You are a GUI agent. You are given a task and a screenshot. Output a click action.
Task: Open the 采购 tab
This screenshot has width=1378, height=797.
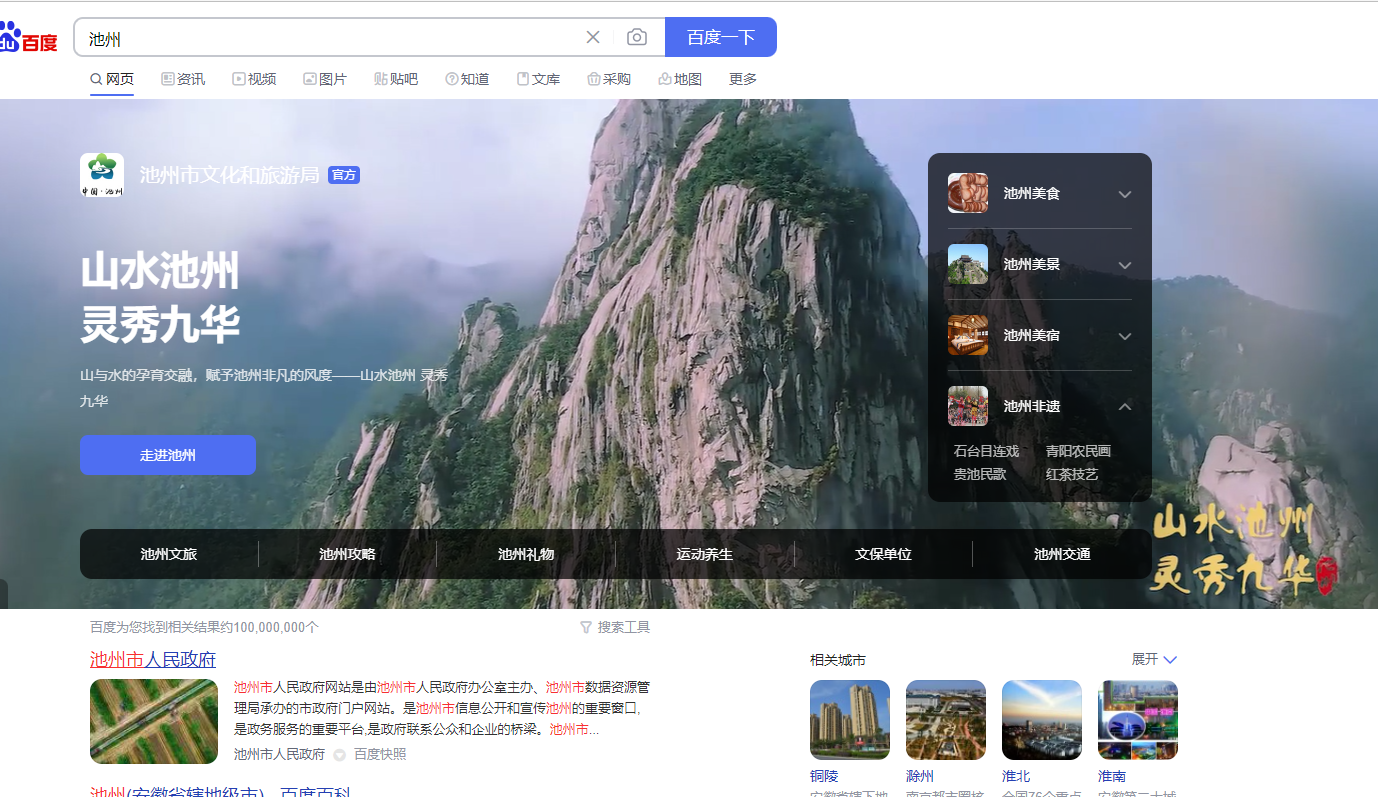click(x=609, y=79)
